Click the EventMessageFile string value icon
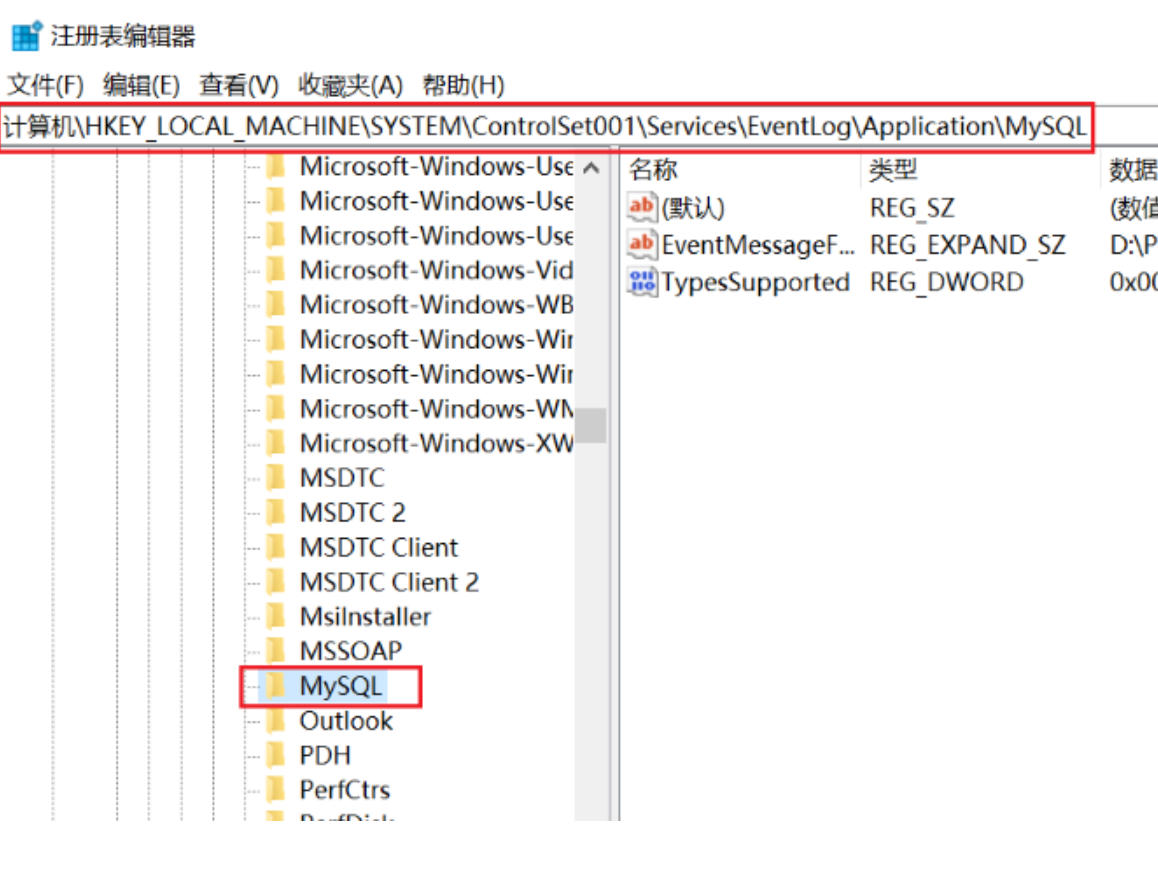 point(641,244)
